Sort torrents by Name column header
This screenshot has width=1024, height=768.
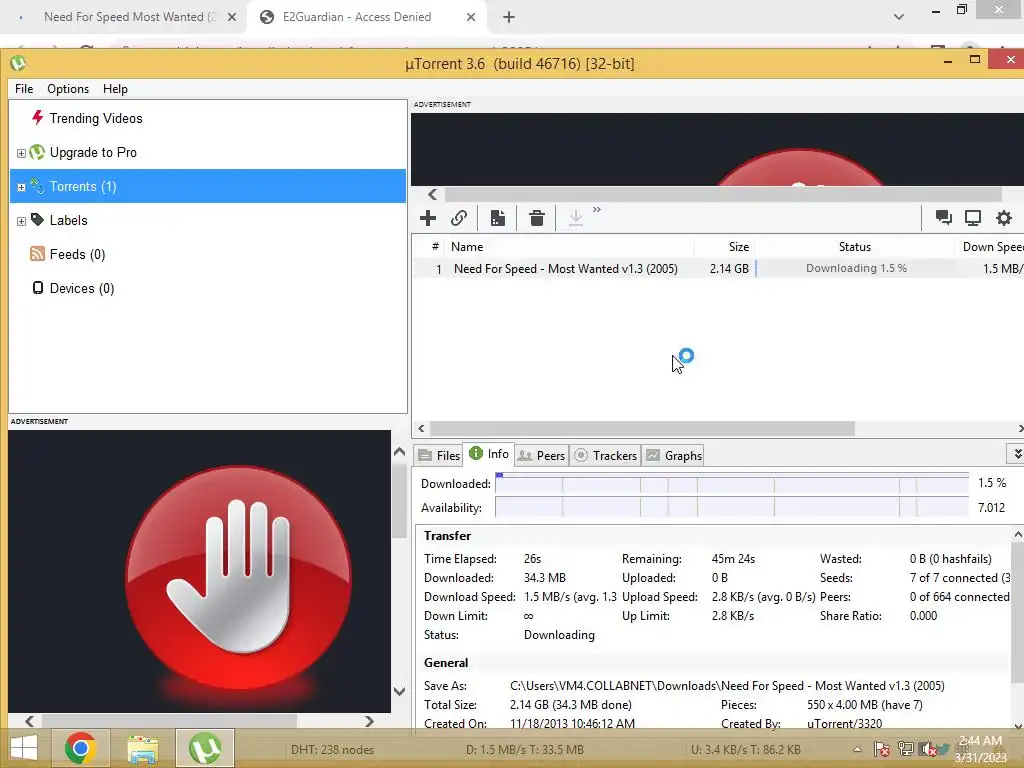[568, 247]
